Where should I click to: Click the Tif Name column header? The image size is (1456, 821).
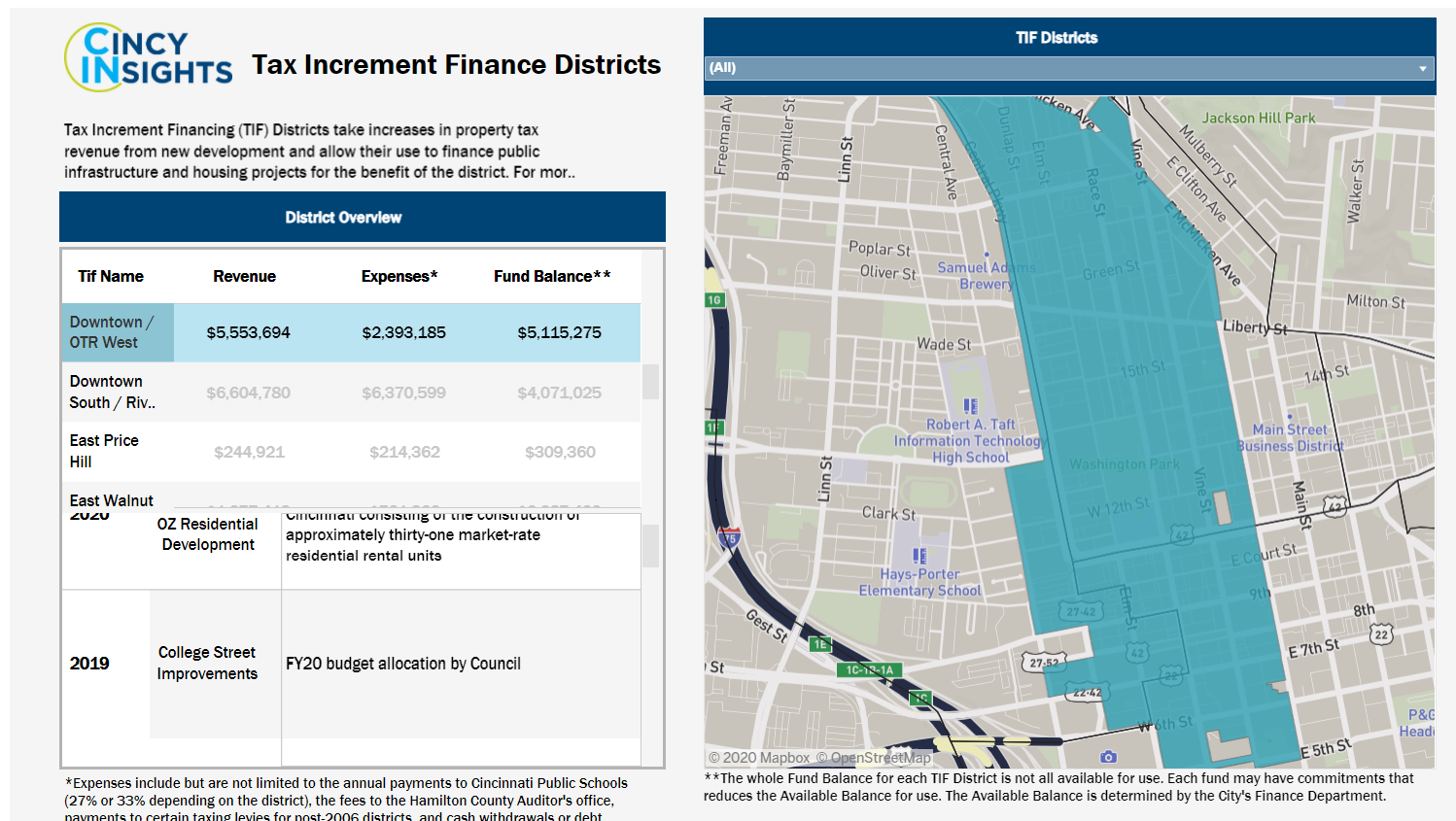point(111,277)
